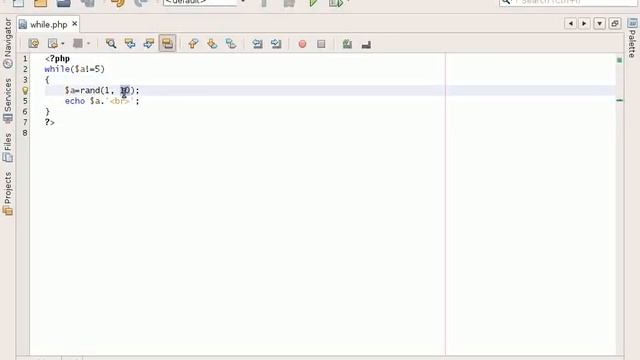This screenshot has width=640, height=360.
Task: Go to last edit location icon
Action: click(x=34, y=44)
